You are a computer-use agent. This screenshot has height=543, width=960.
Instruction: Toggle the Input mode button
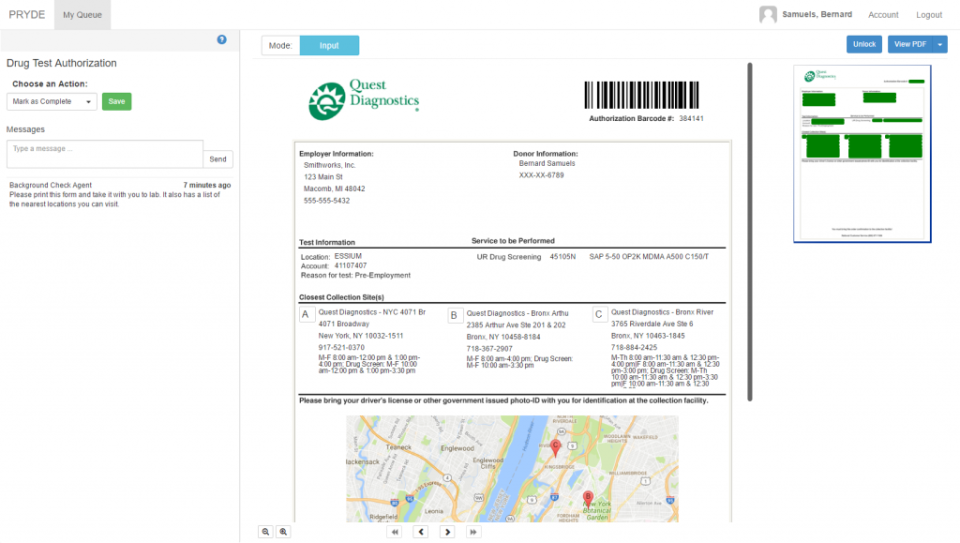click(329, 45)
